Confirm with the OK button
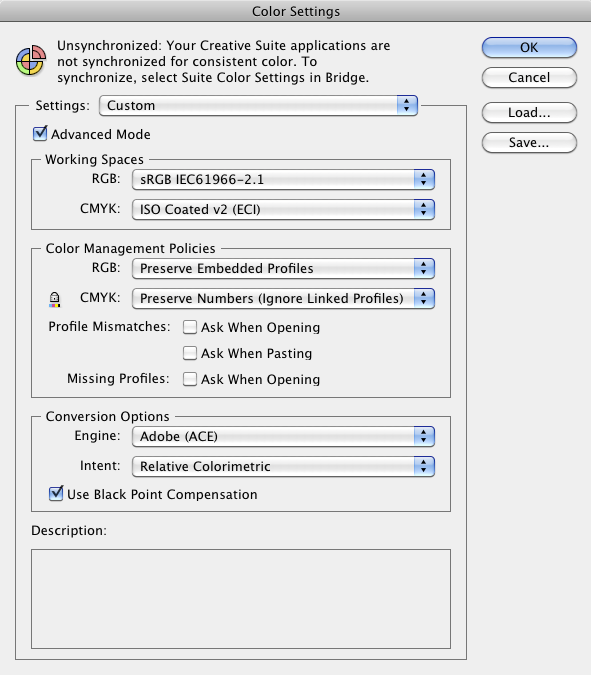 click(529, 47)
